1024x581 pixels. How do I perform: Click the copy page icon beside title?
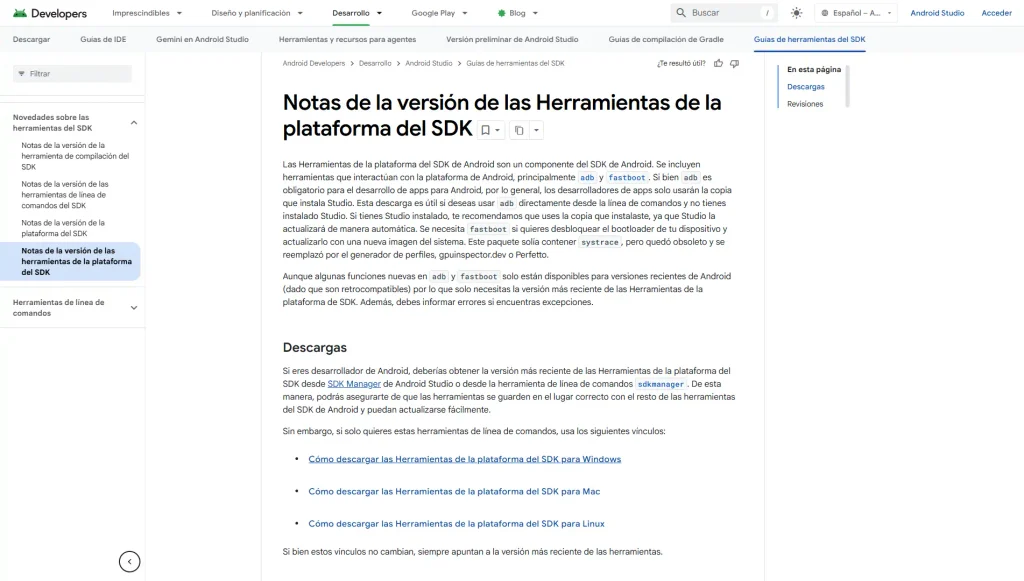click(519, 130)
